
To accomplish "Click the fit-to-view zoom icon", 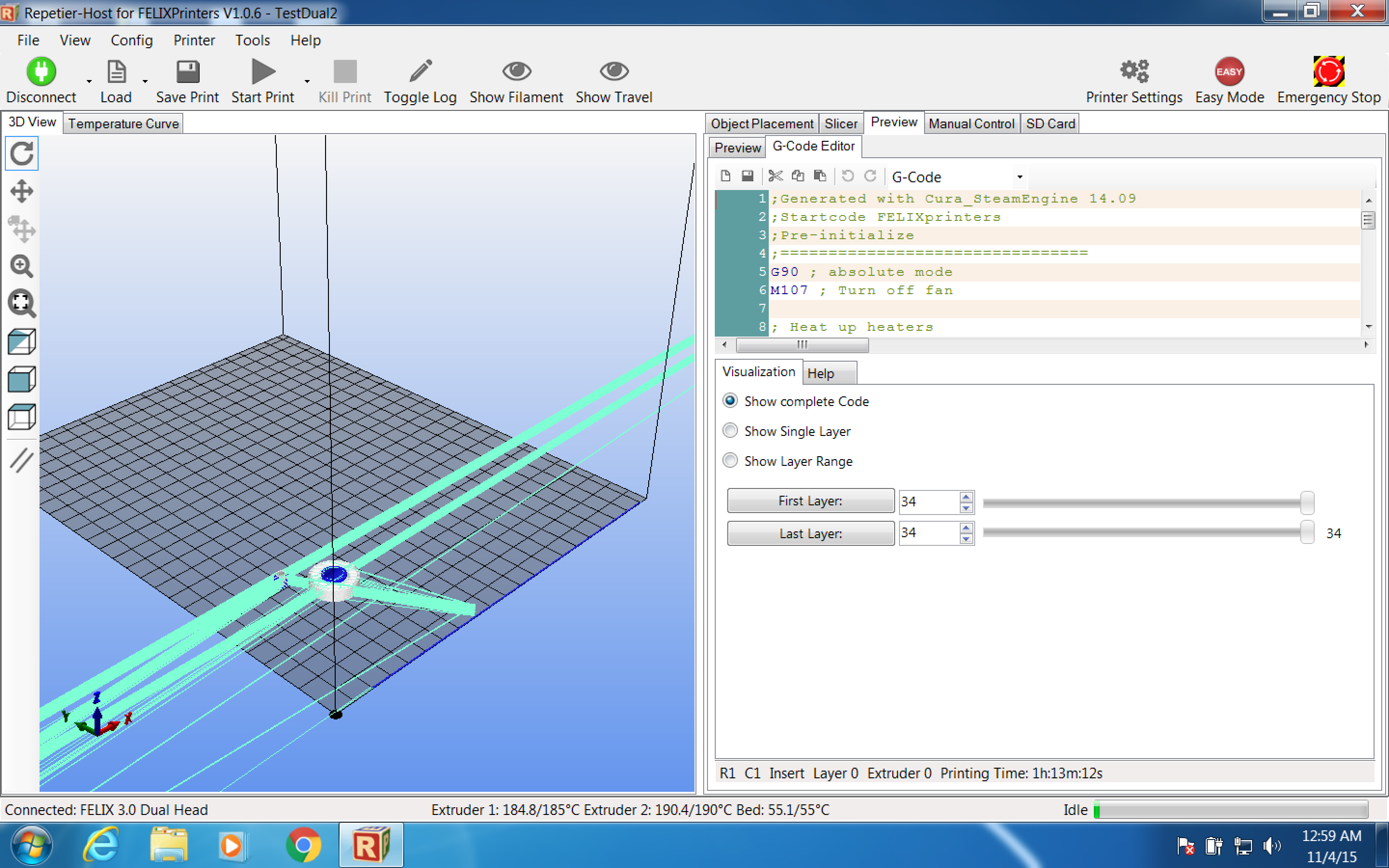I will click(x=22, y=303).
